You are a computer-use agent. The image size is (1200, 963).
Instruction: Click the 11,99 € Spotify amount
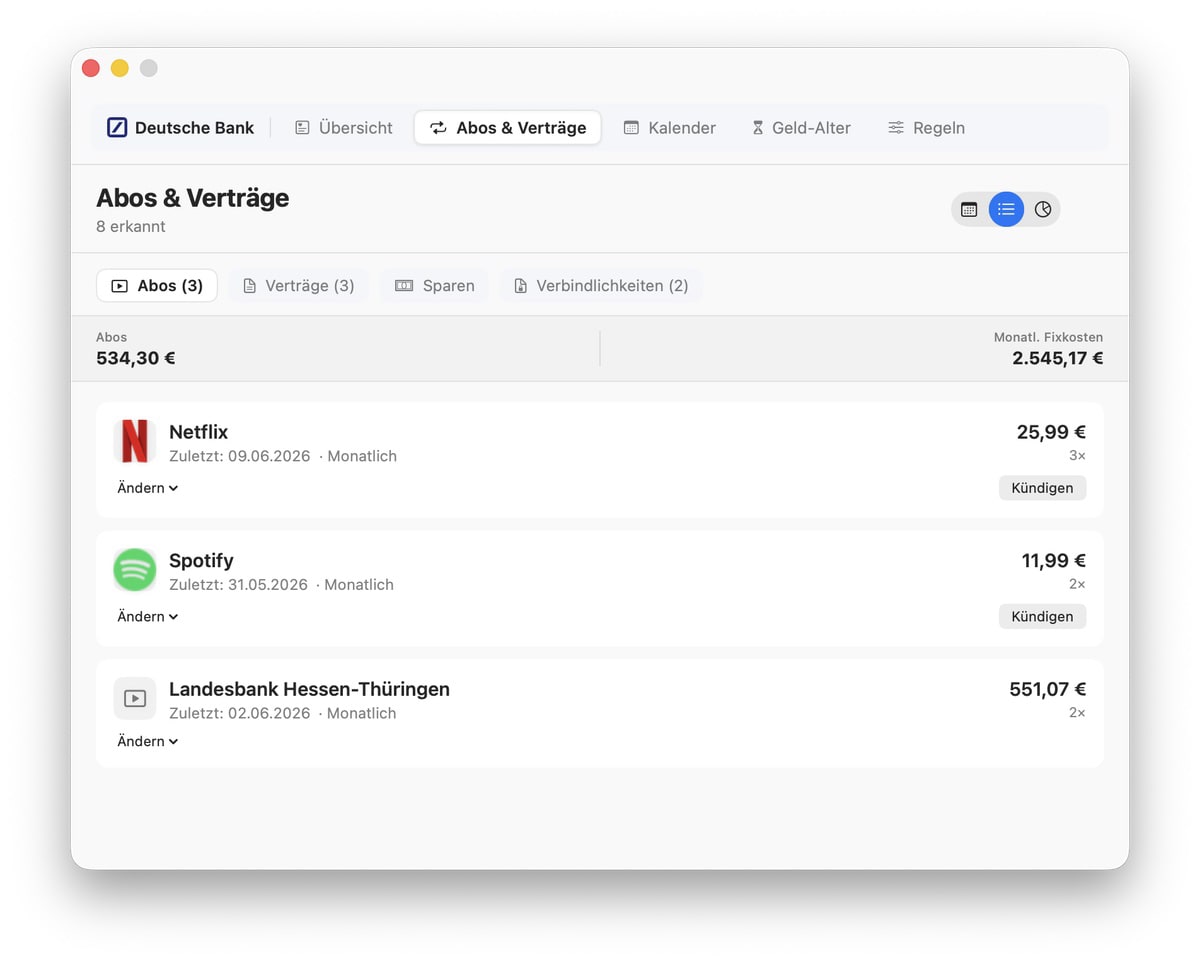1053,561
